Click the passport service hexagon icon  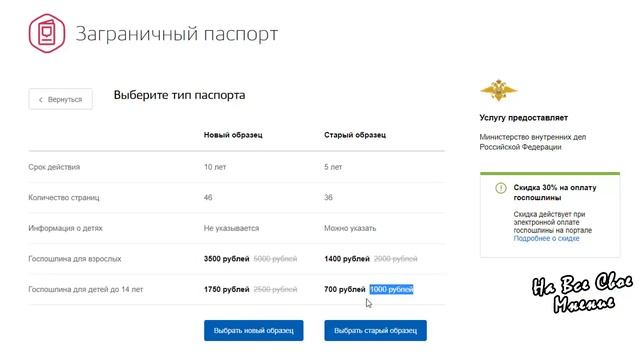(x=47, y=33)
